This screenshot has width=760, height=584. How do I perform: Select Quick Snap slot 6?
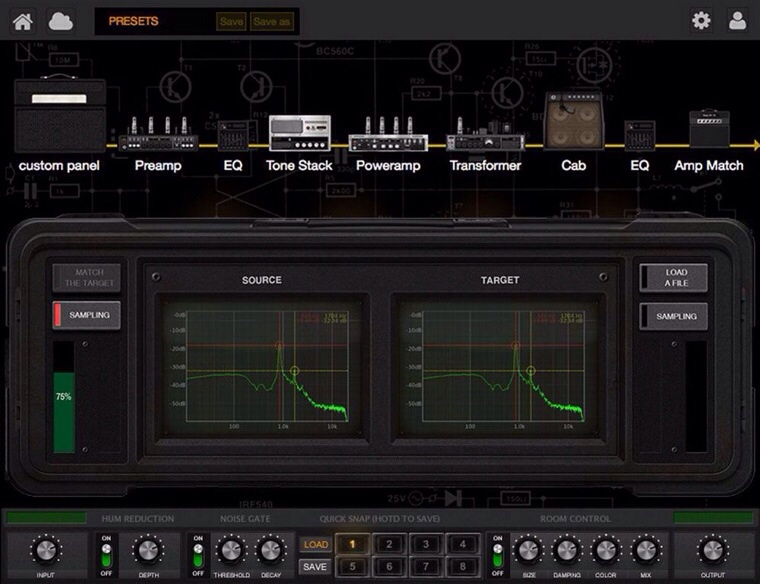click(389, 567)
